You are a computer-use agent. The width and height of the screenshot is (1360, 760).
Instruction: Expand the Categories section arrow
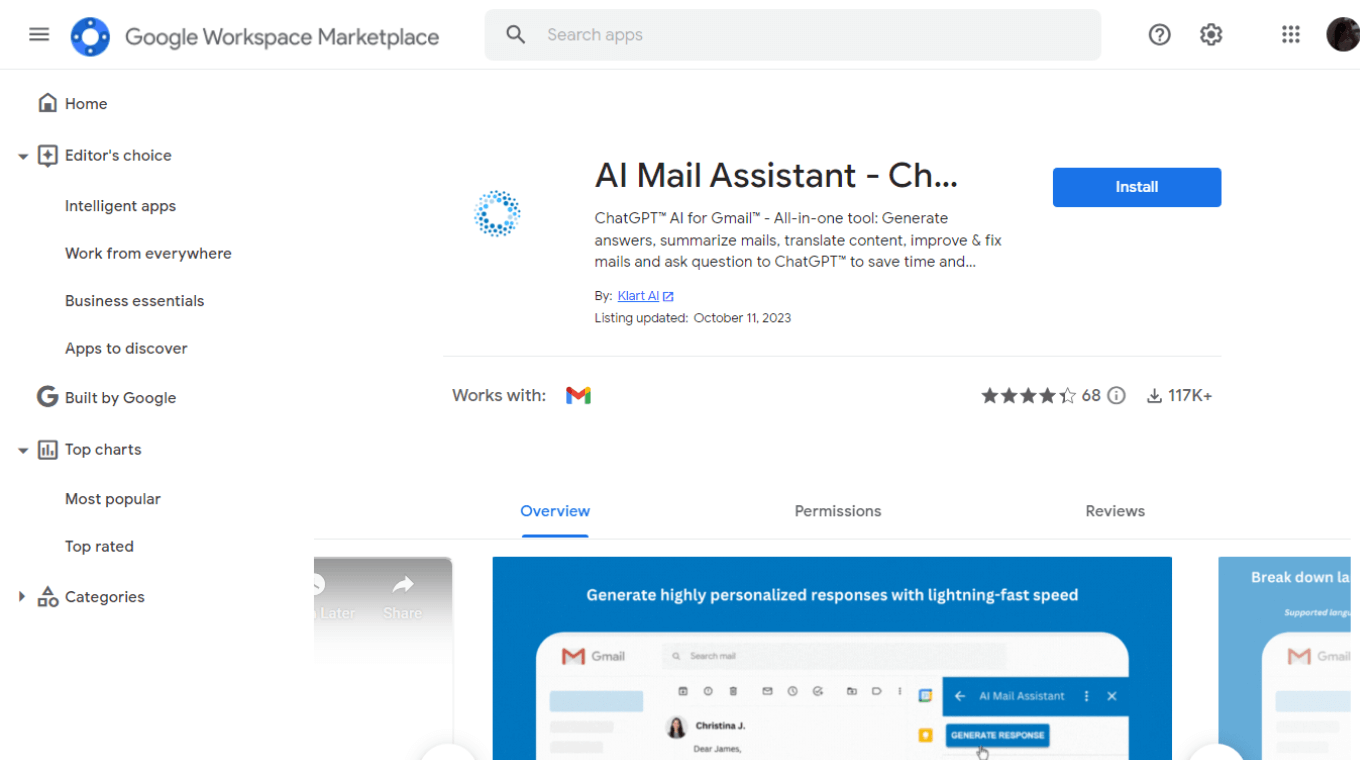(22, 597)
